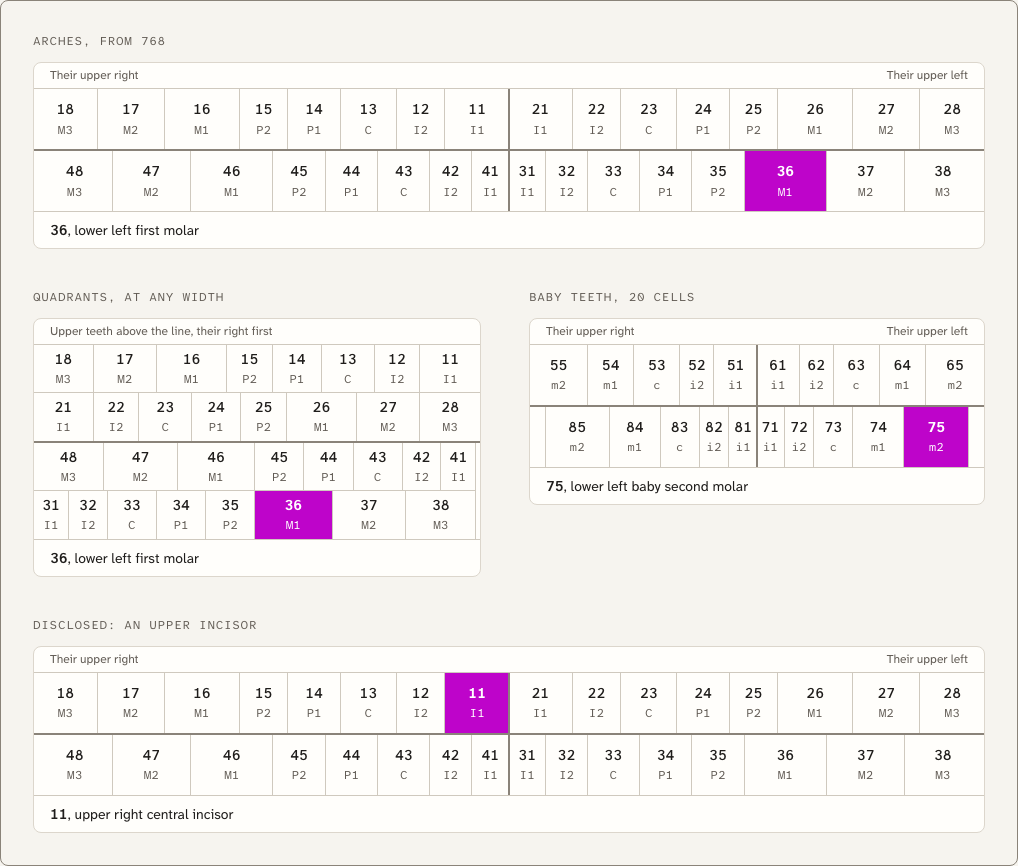Click highlighted baby tooth 75 m2

pyautogui.click(x=936, y=437)
